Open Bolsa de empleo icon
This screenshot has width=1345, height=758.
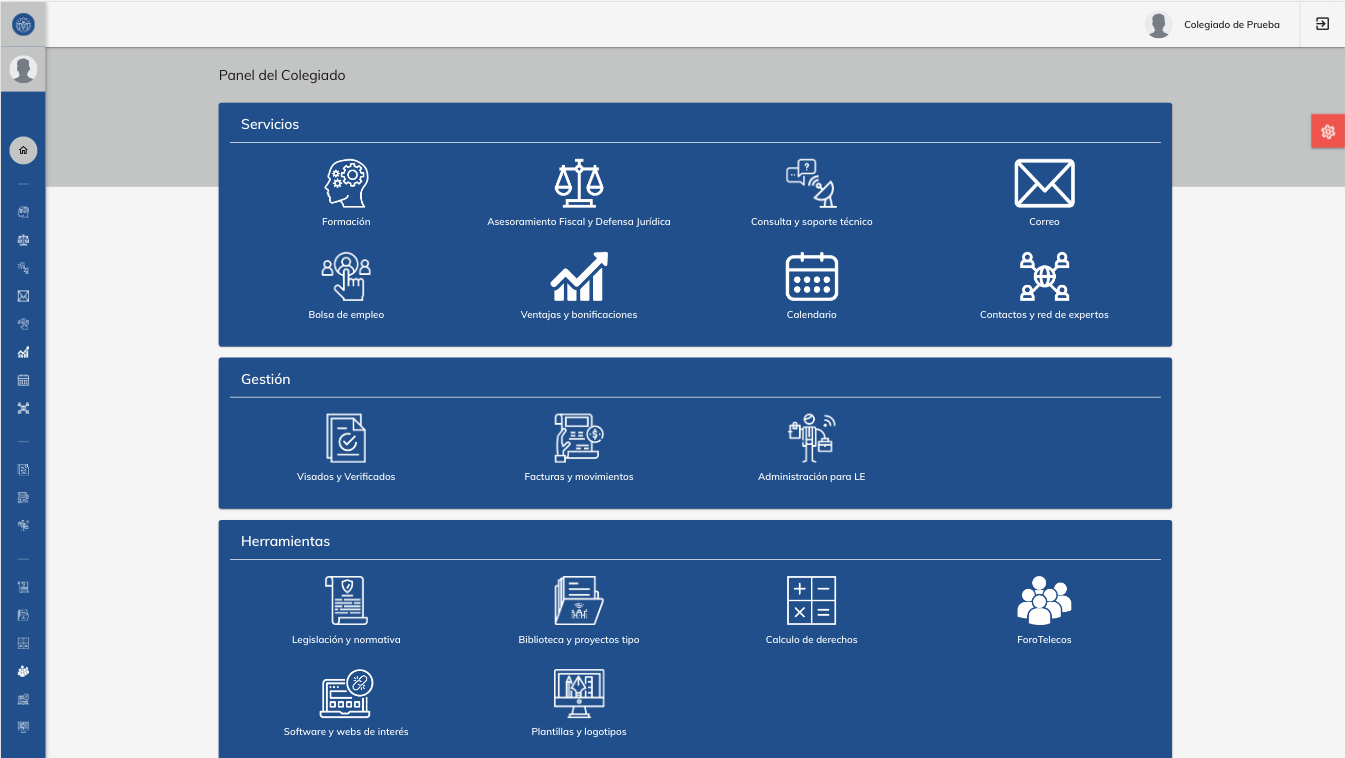point(346,277)
